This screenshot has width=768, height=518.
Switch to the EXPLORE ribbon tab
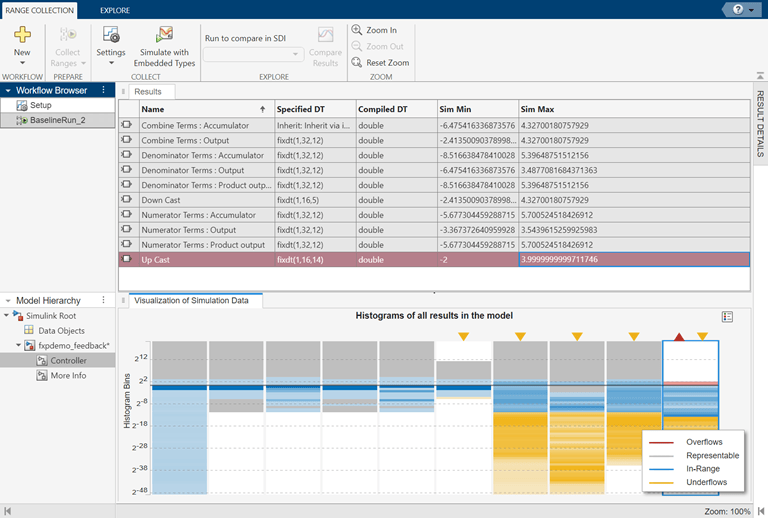click(115, 10)
